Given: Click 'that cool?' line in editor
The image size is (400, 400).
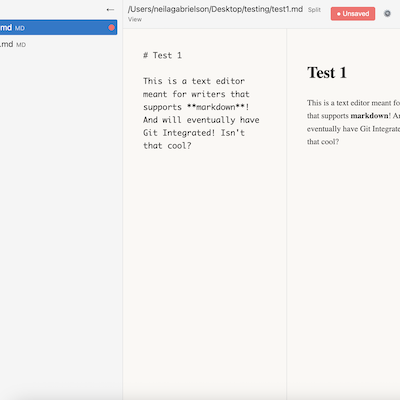Looking at the screenshot, I should pyautogui.click(x=167, y=146).
